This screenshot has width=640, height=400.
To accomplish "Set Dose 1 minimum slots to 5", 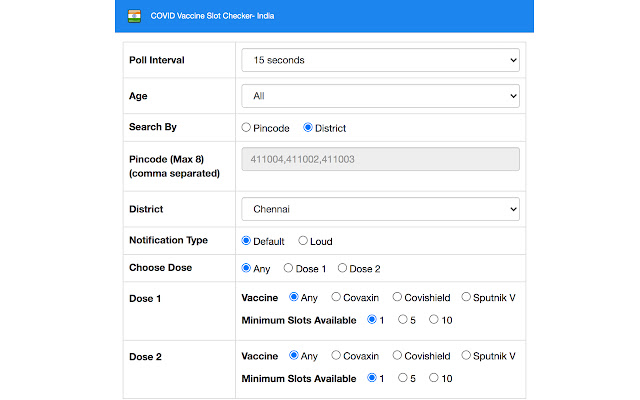I will coord(402,320).
